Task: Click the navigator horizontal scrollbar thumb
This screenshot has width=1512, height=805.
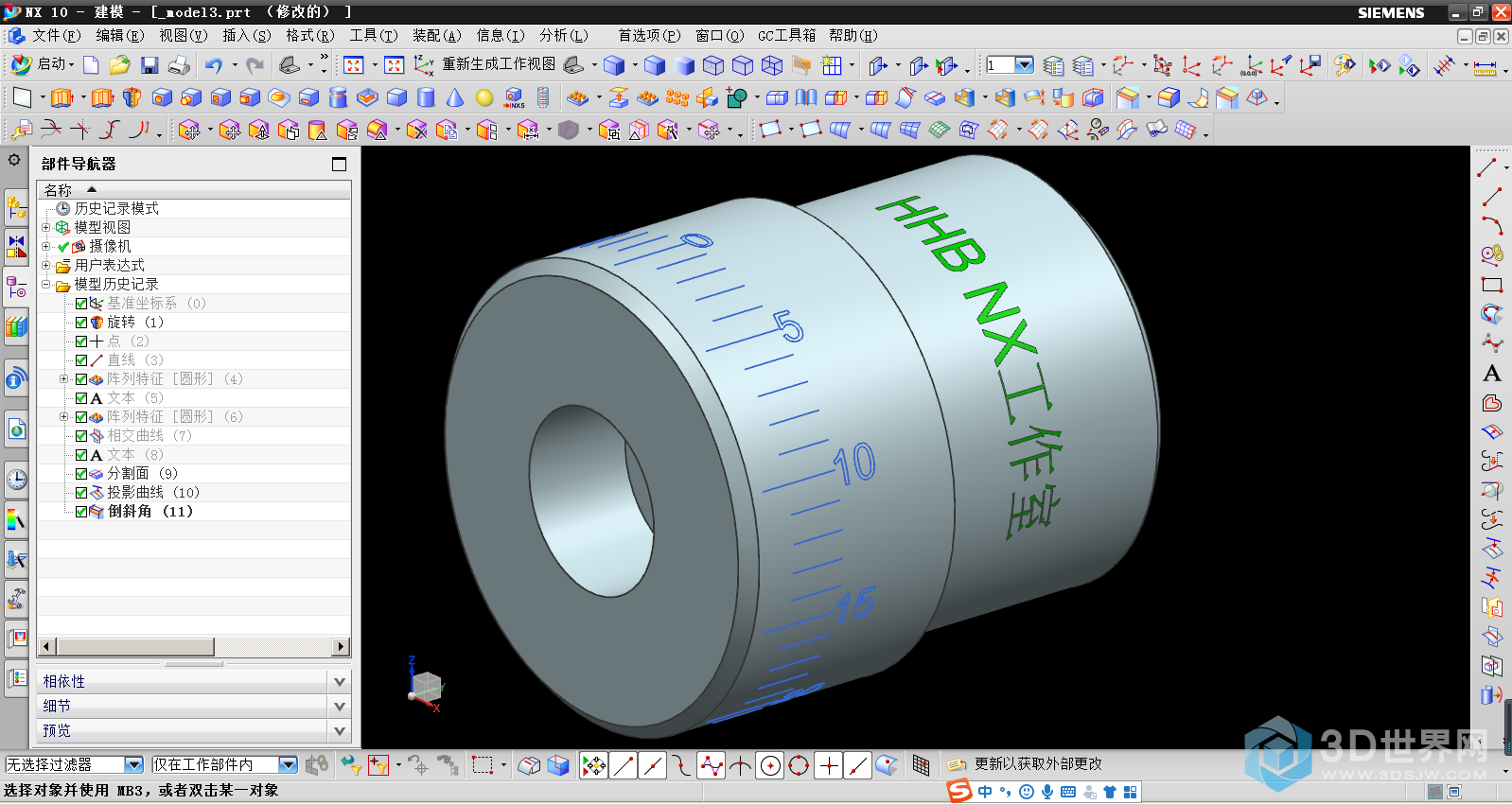Action: 135,647
